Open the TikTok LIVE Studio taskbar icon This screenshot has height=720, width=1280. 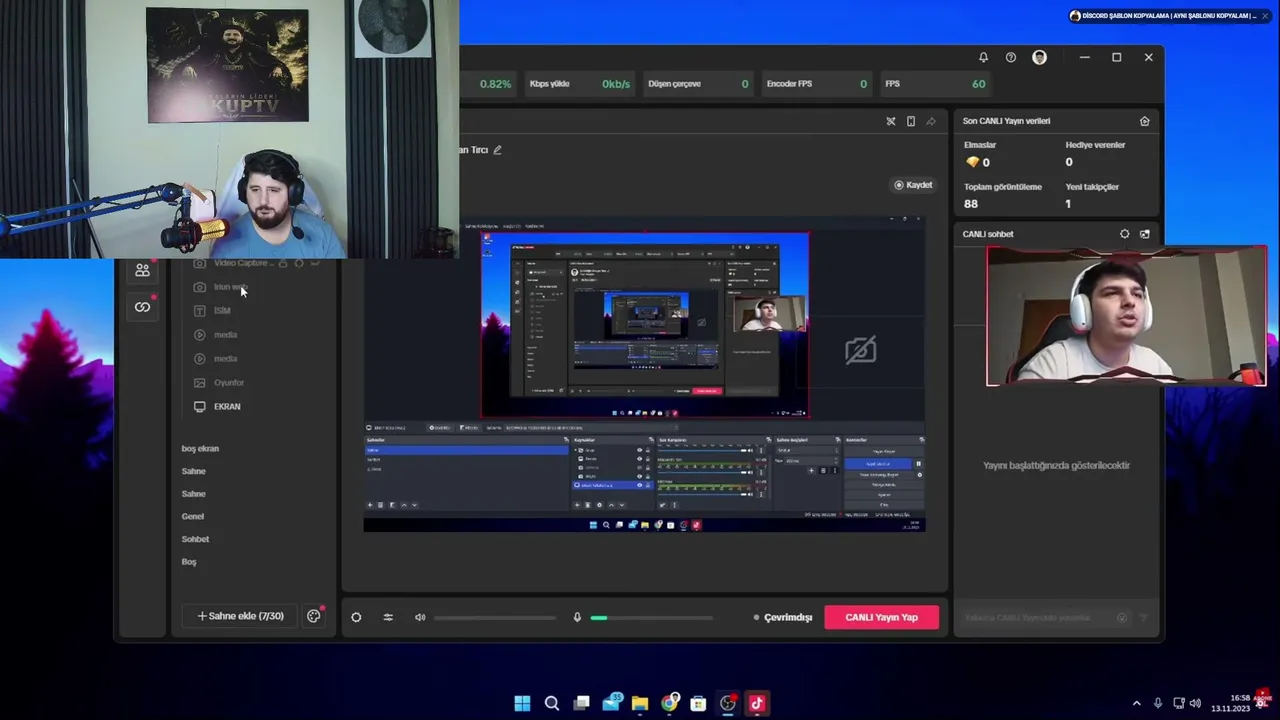(x=757, y=703)
